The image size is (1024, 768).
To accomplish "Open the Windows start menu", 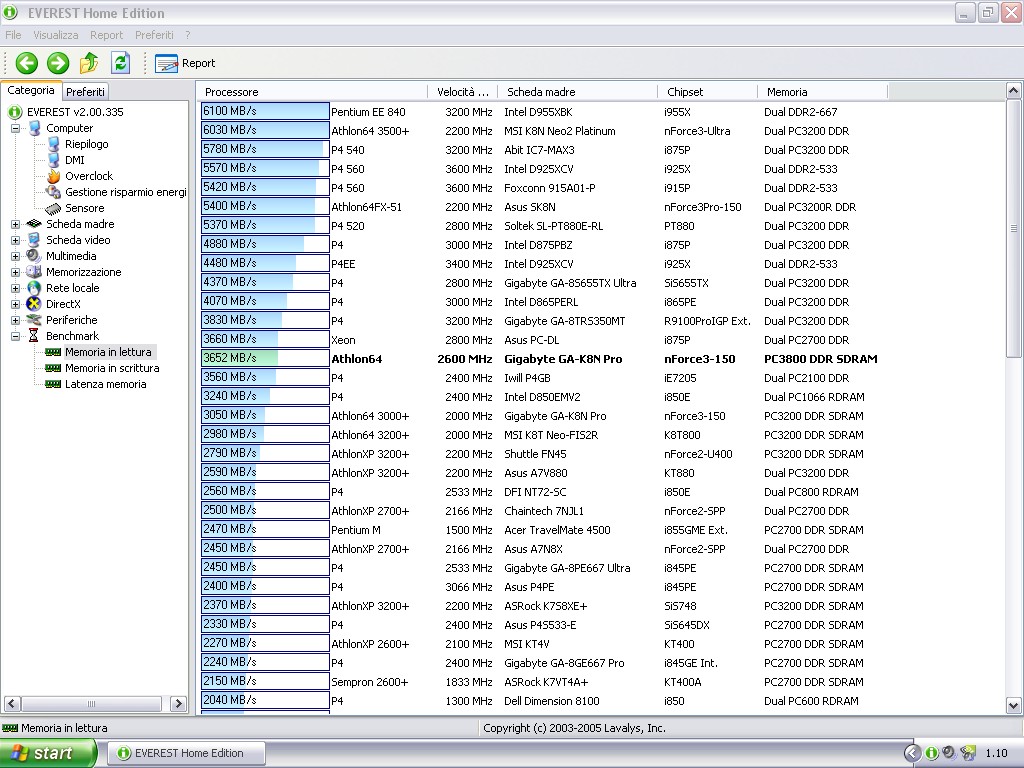I will 48,753.
